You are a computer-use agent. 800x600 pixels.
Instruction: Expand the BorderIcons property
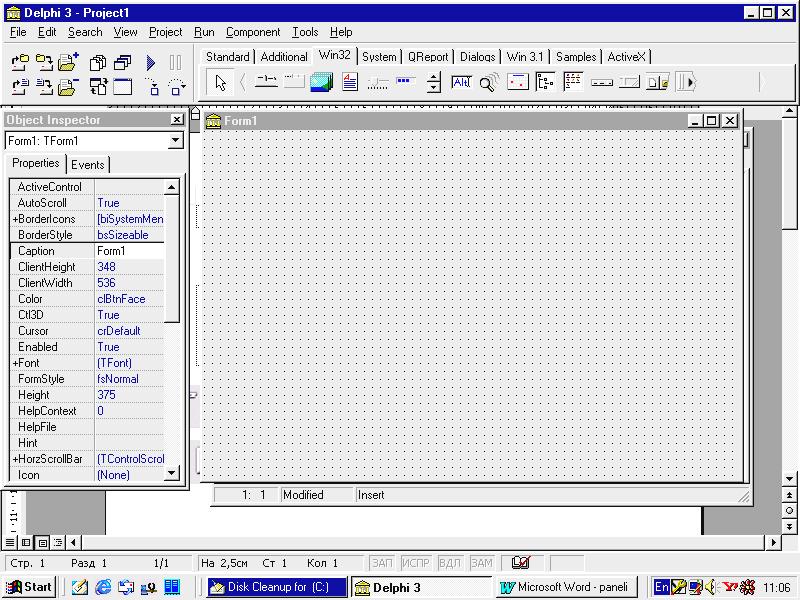[x=15, y=219]
